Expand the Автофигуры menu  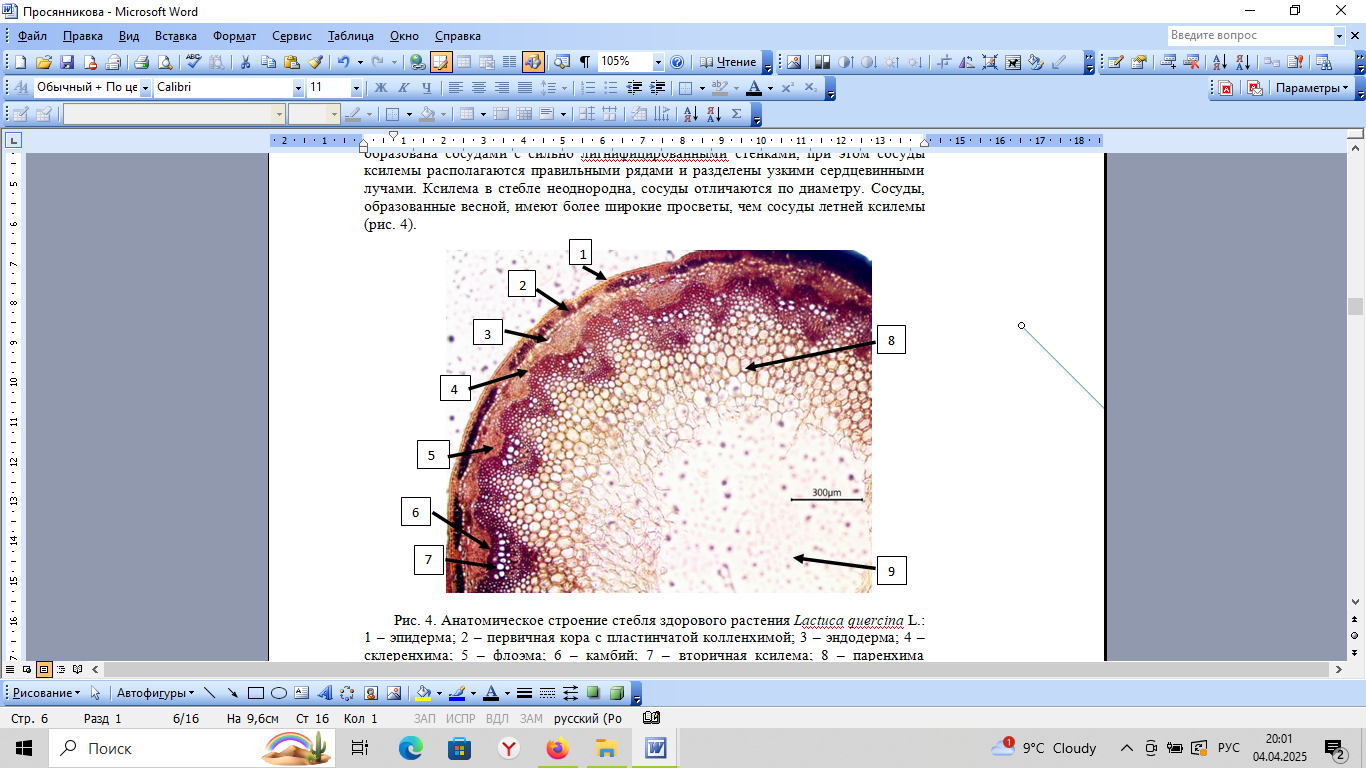click(x=155, y=693)
